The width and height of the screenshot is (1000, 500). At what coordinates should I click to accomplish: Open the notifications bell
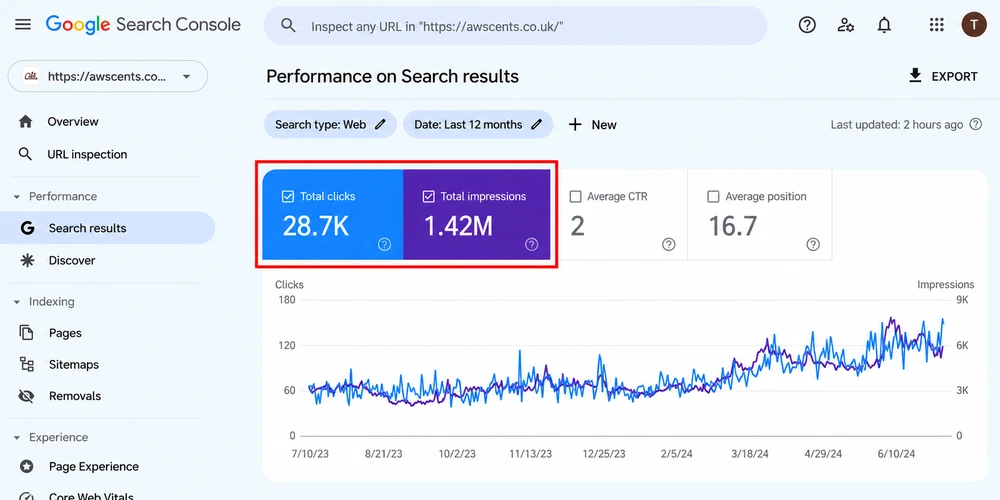pos(884,25)
